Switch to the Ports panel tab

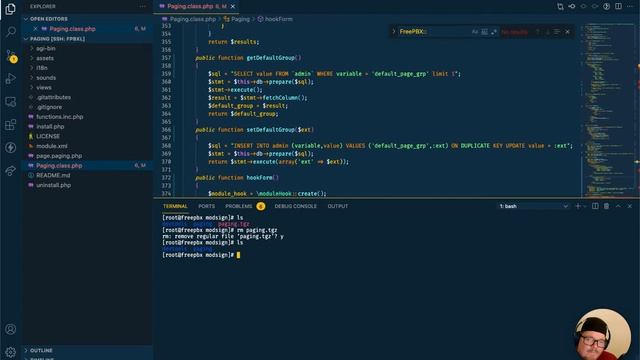(x=207, y=207)
